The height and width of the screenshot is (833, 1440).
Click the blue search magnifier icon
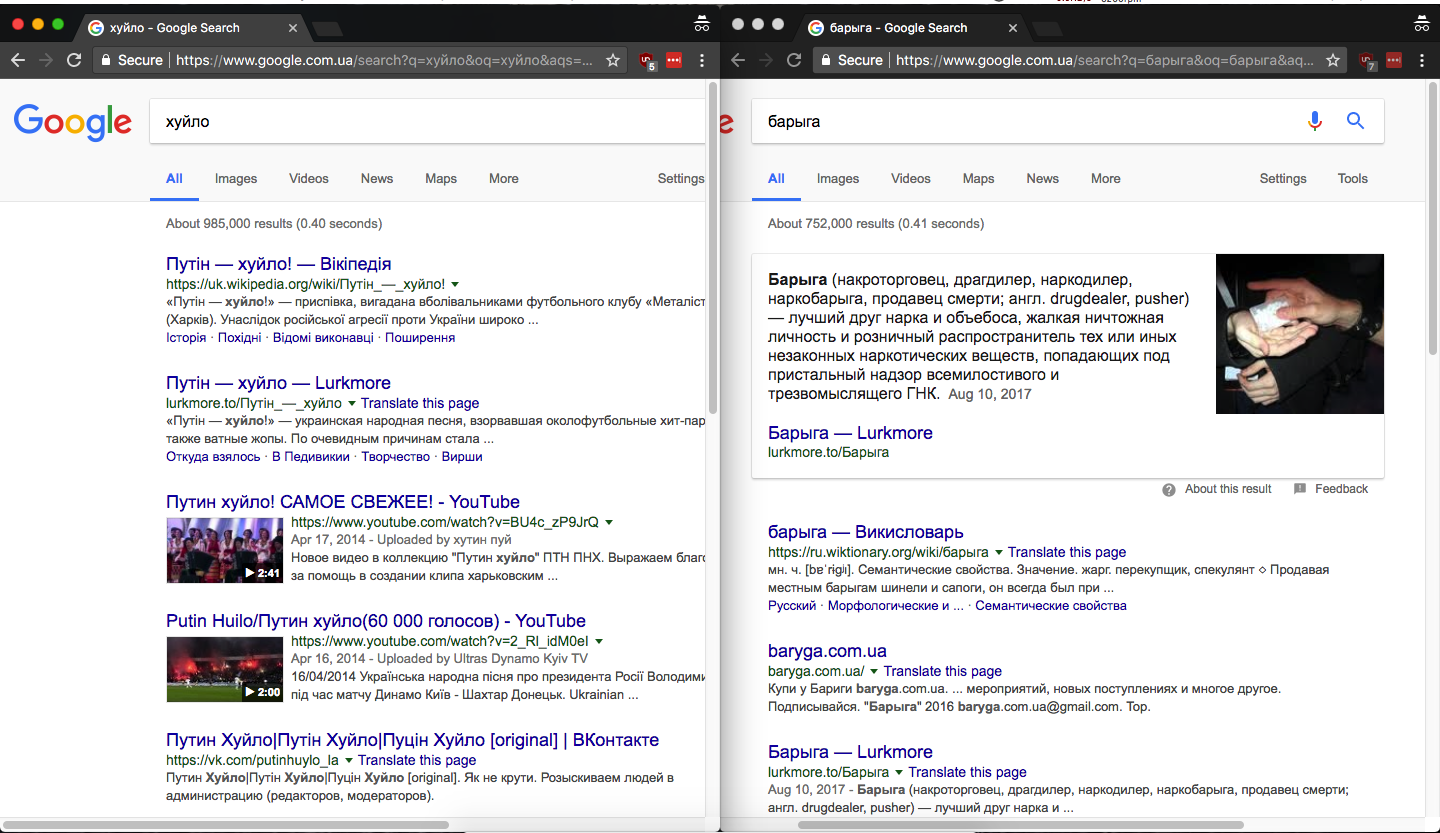(x=1355, y=121)
